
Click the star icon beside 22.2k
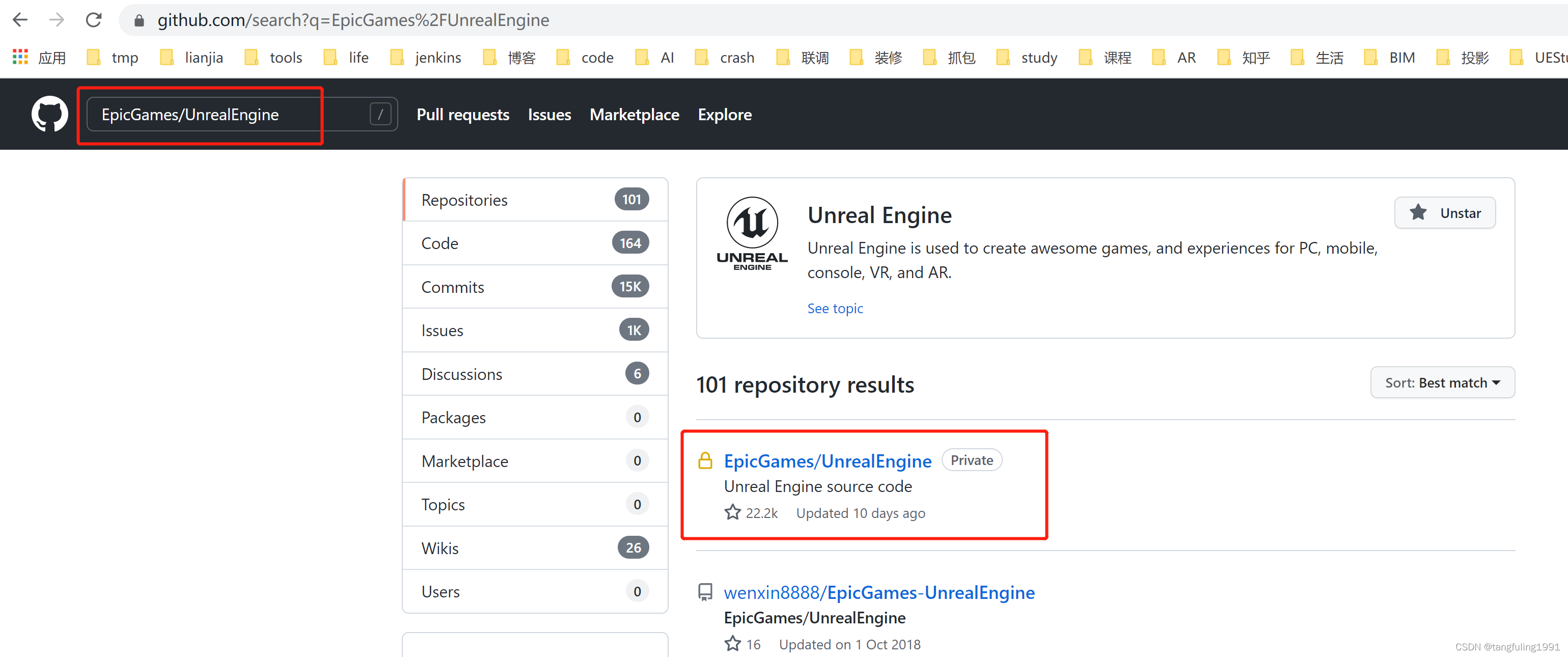coord(732,513)
